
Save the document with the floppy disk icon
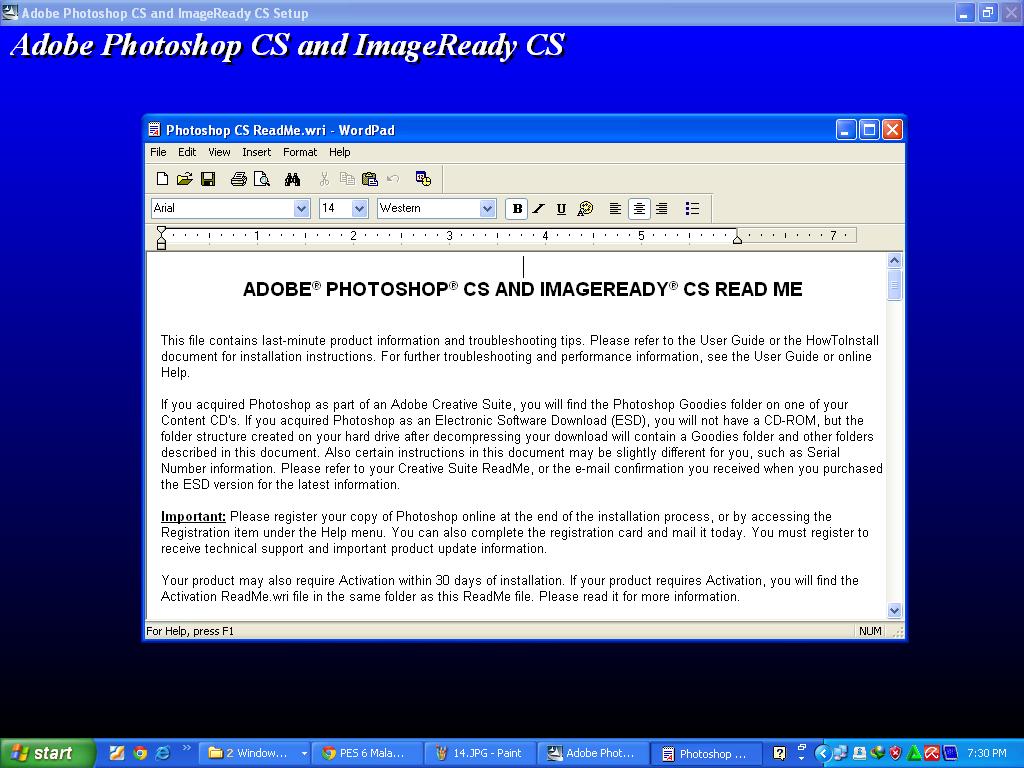pyautogui.click(x=208, y=178)
